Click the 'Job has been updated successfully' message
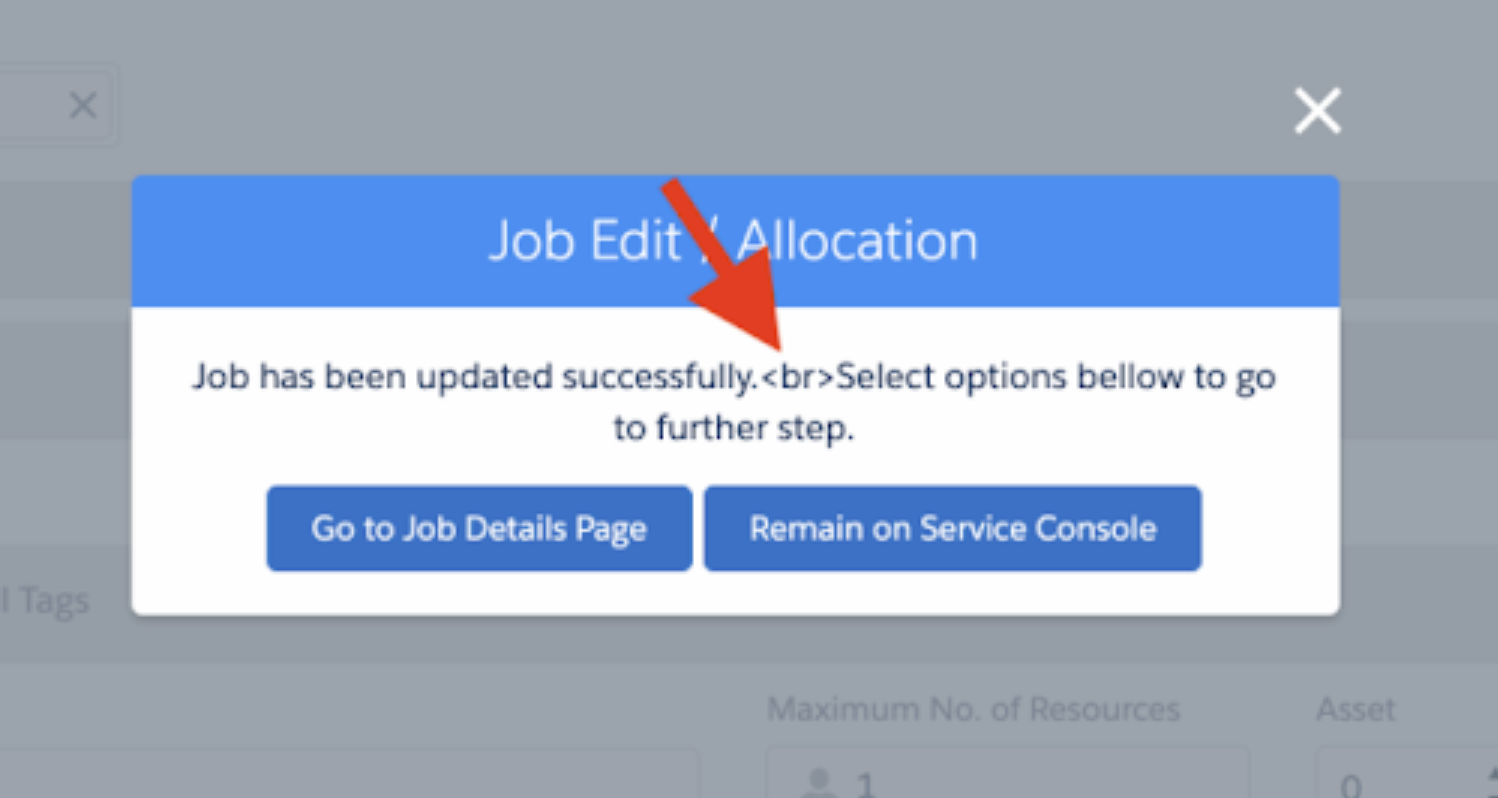The height and width of the screenshot is (798, 1498). tap(476, 378)
